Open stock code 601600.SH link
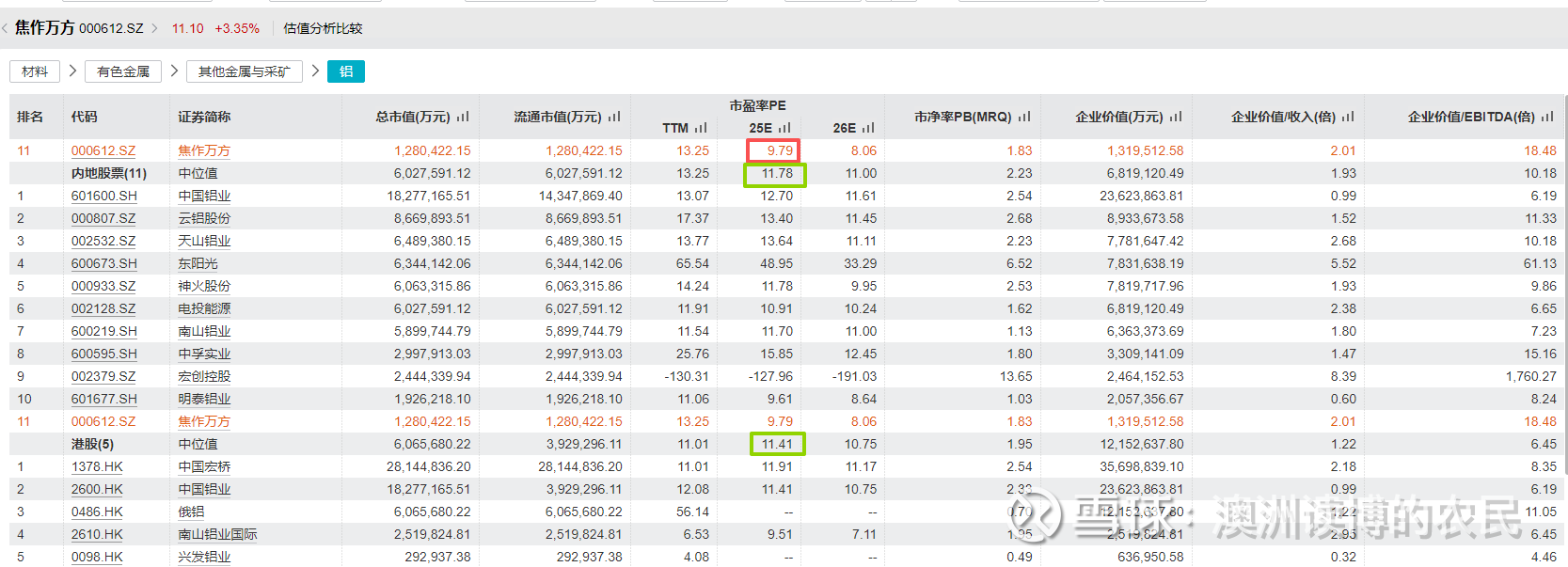The width and height of the screenshot is (1568, 567). tap(104, 196)
